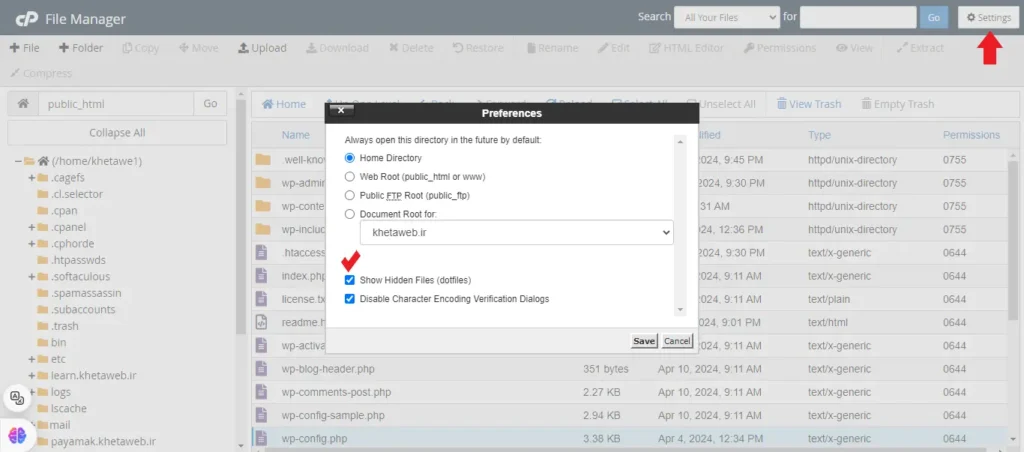Select Web Root (public_html or www) option
Screen dimensions: 1024x452
349,176
